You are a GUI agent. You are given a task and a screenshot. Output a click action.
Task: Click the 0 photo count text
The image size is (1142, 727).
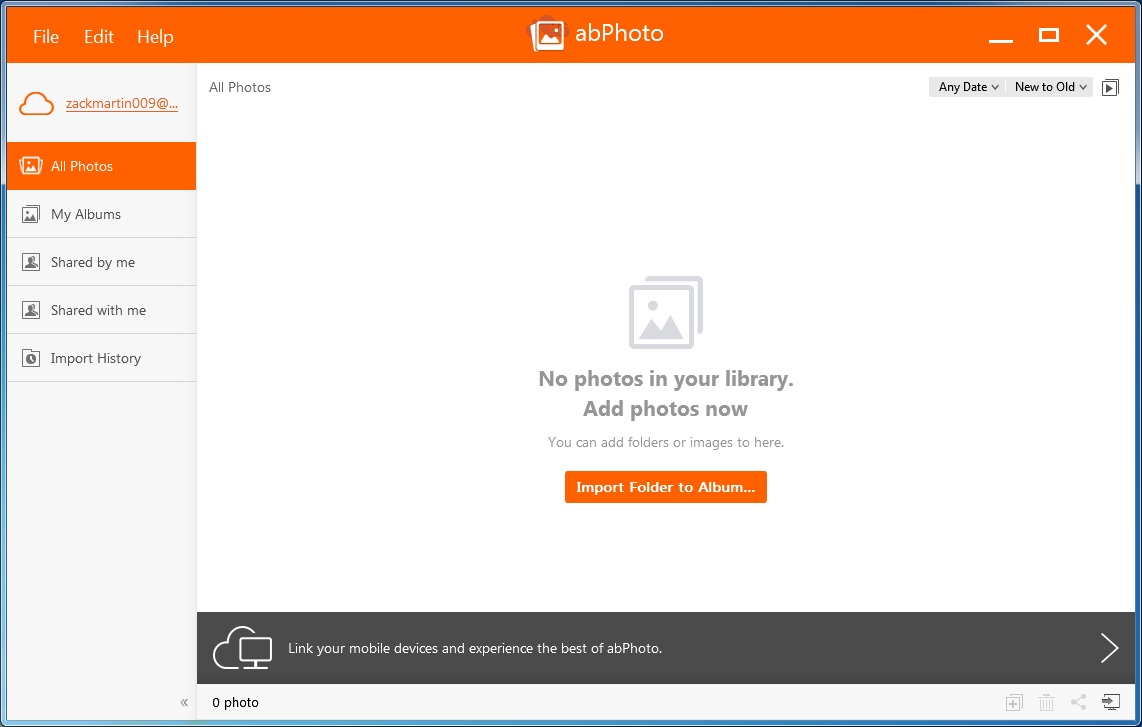coord(235,702)
